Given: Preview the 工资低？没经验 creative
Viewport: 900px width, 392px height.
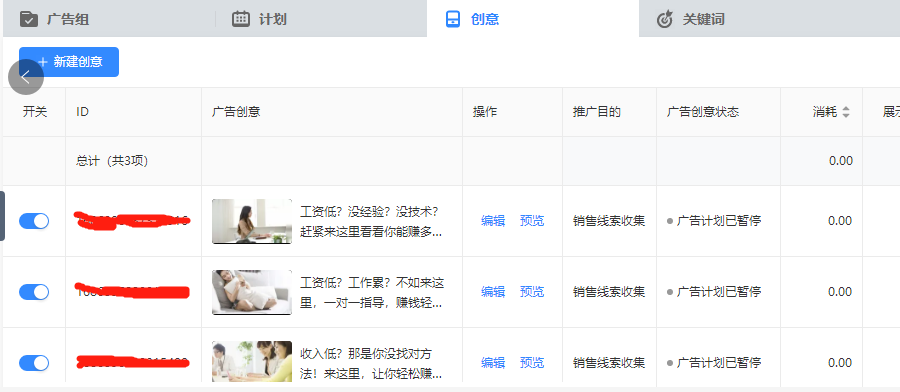Looking at the screenshot, I should 532,221.
